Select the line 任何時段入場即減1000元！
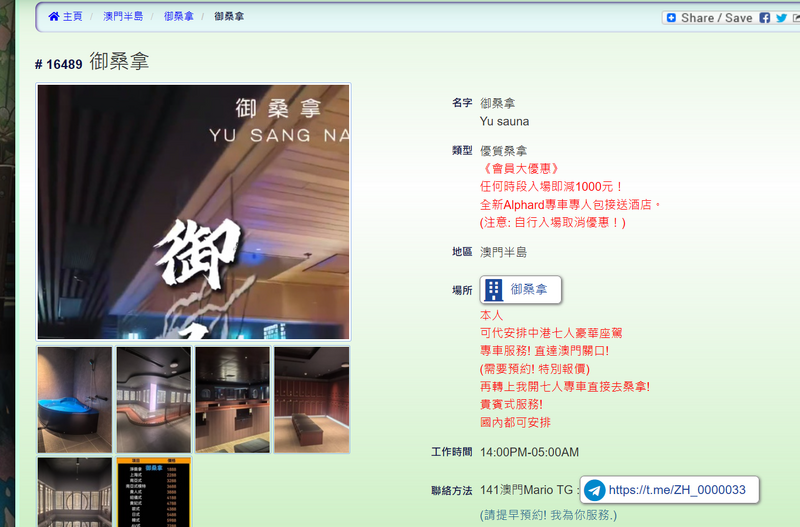Viewport: 800px width, 527px height. coord(551,187)
